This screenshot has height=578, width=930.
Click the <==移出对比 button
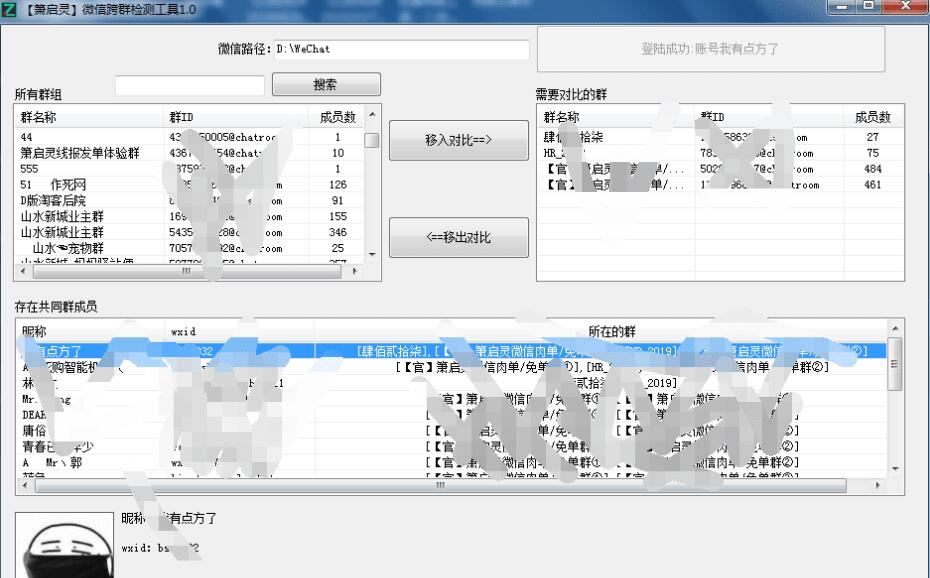pyautogui.click(x=458, y=238)
